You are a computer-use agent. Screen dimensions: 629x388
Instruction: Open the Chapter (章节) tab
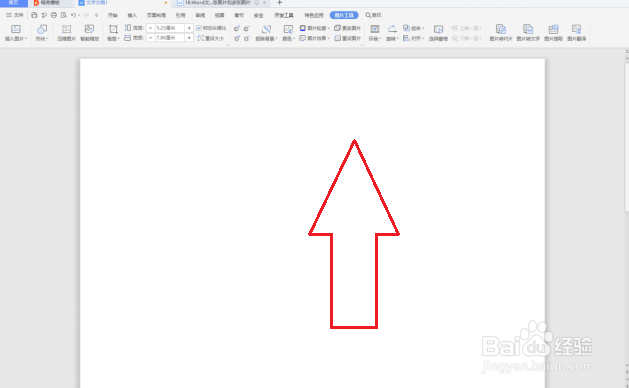[x=239, y=15]
